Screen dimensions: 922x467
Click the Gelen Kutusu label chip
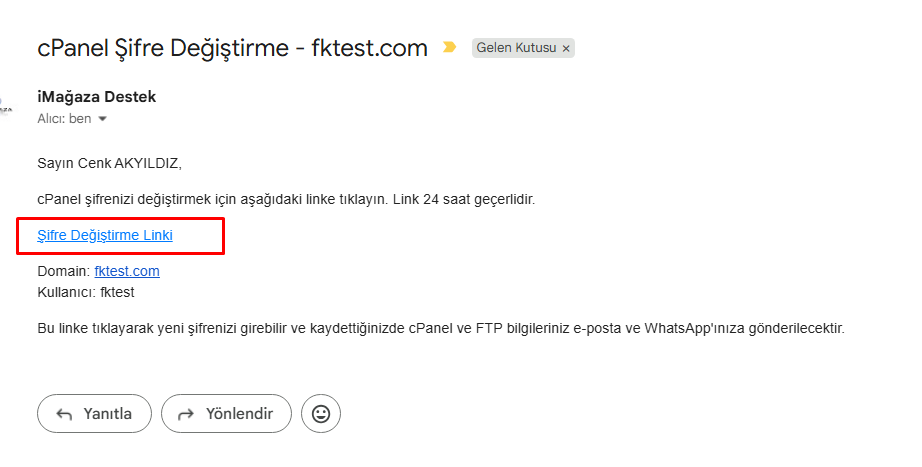tap(515, 48)
